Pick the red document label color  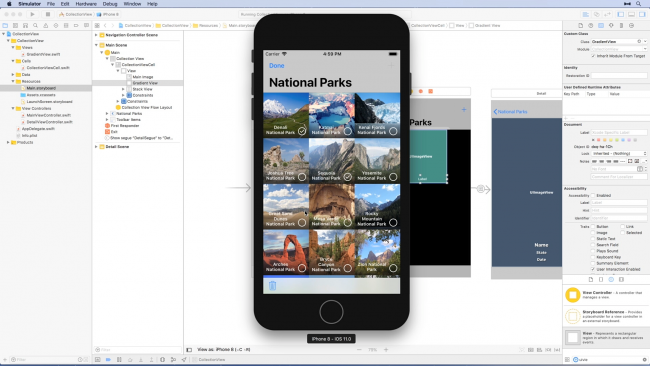click(598, 140)
